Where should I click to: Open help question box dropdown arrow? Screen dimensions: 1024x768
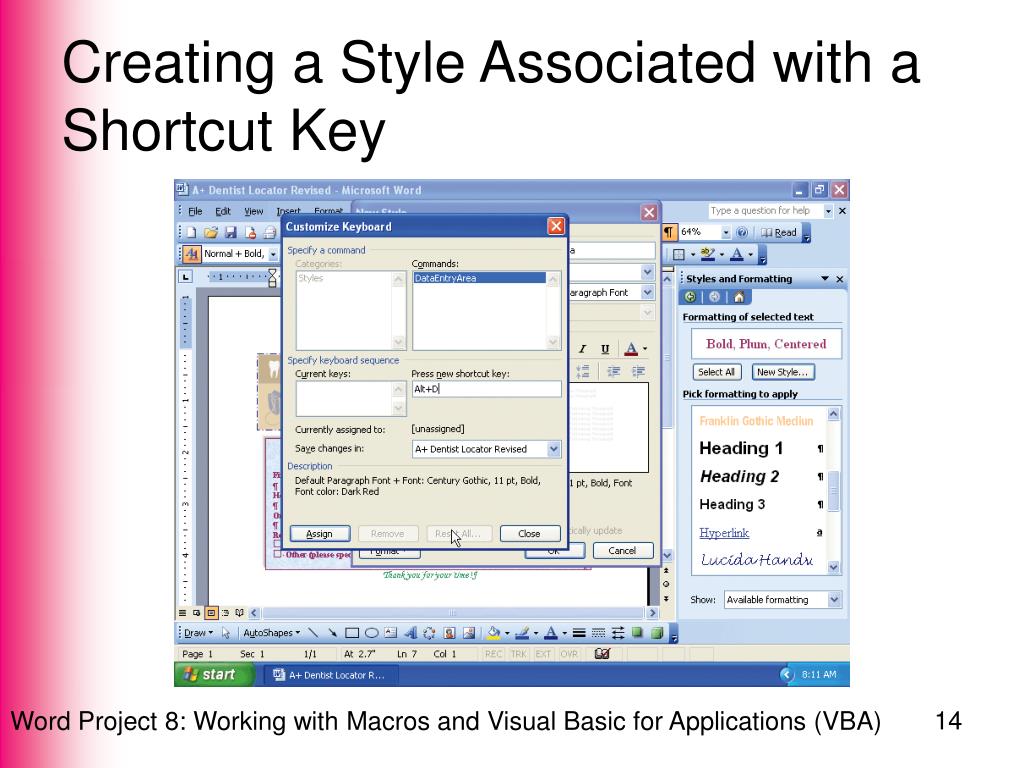828,211
